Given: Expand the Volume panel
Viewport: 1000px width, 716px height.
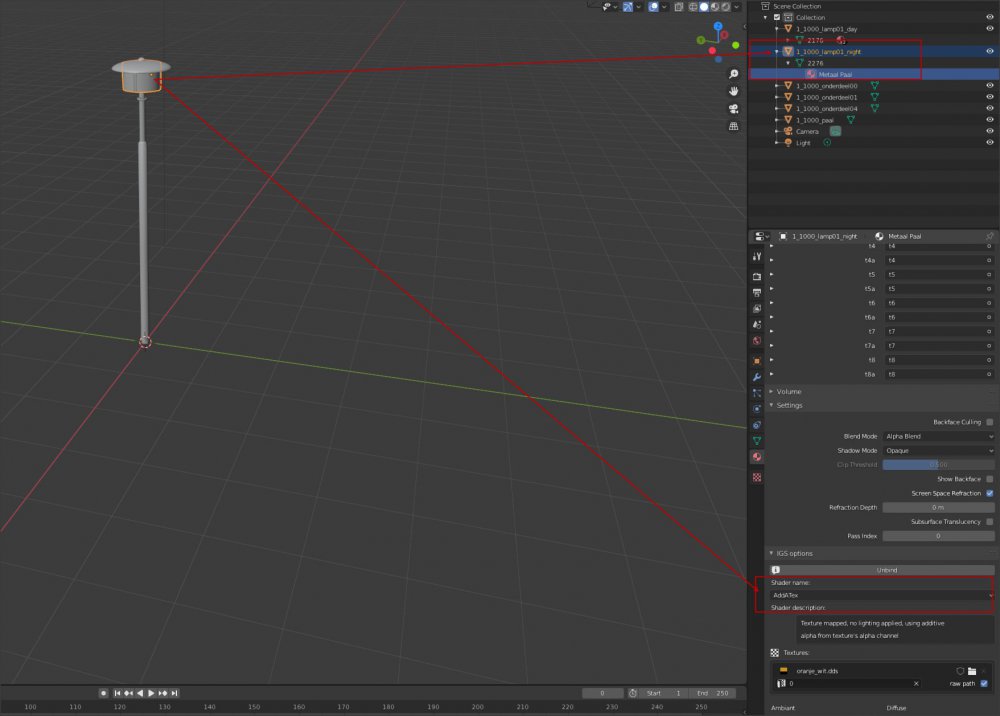Looking at the screenshot, I should [789, 391].
